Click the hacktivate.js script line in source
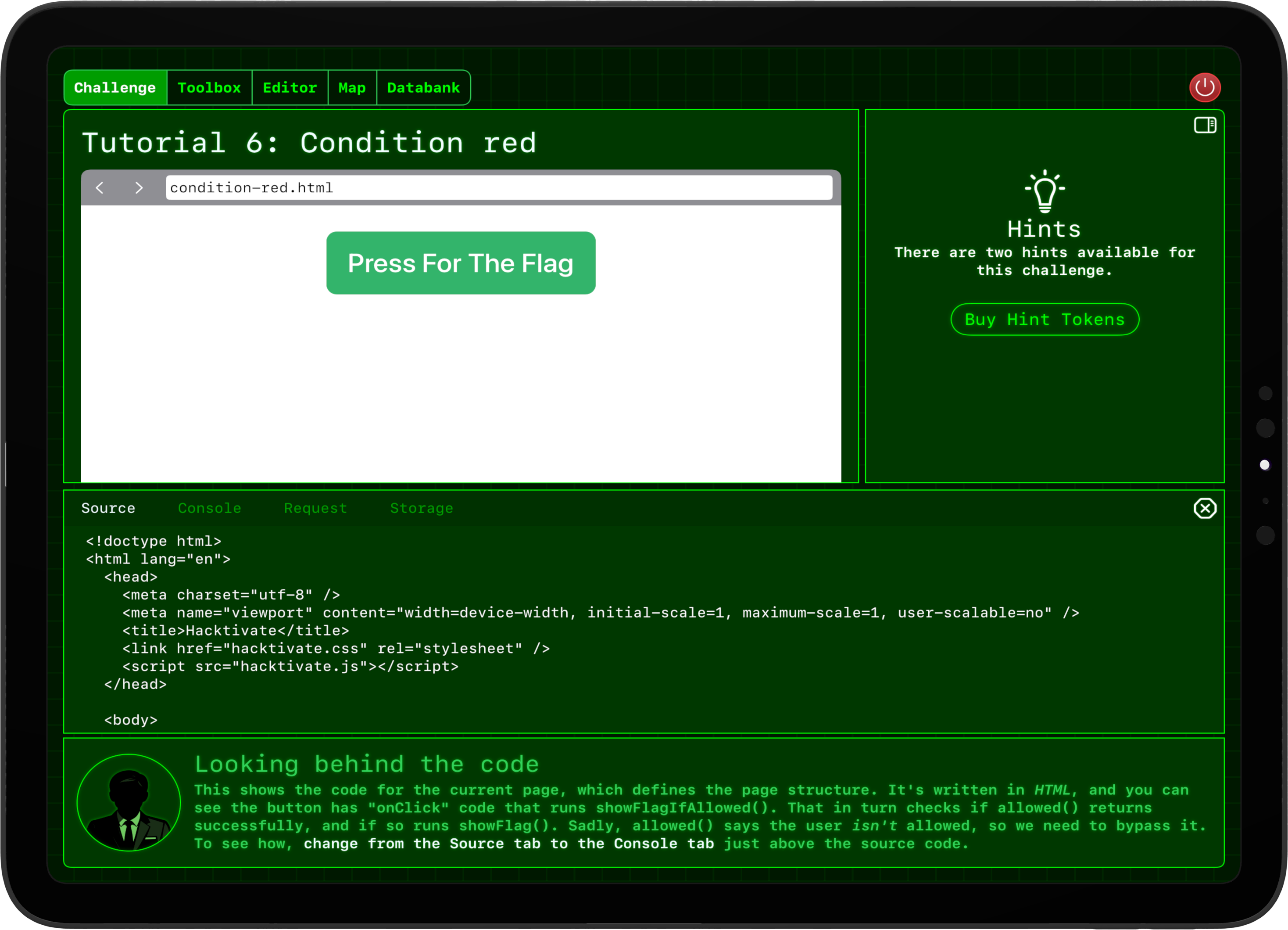The image size is (1288, 930). point(290,666)
